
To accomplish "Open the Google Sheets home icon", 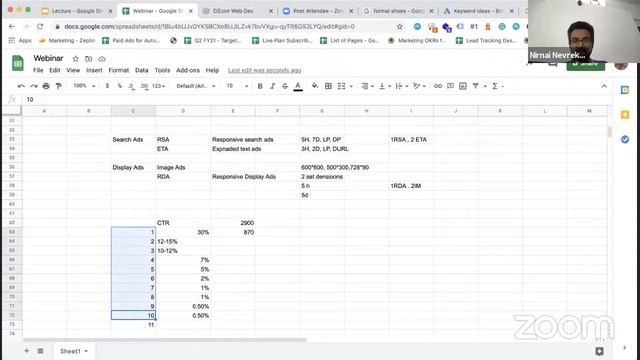I will tap(18, 63).
